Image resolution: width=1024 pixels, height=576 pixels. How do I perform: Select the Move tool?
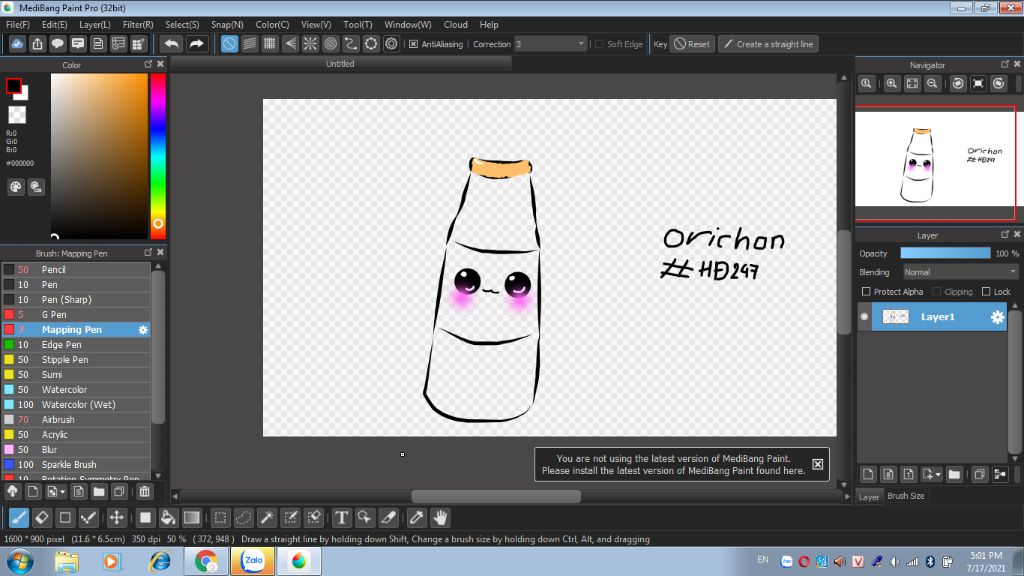click(116, 518)
